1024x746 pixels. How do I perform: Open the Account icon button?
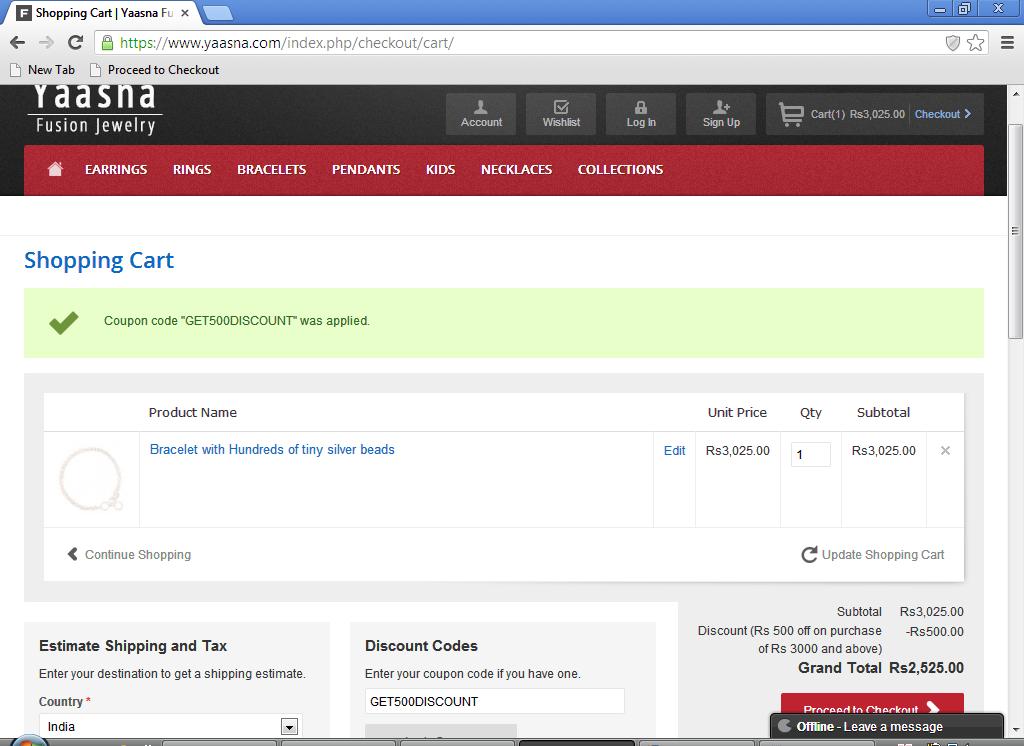point(481,114)
